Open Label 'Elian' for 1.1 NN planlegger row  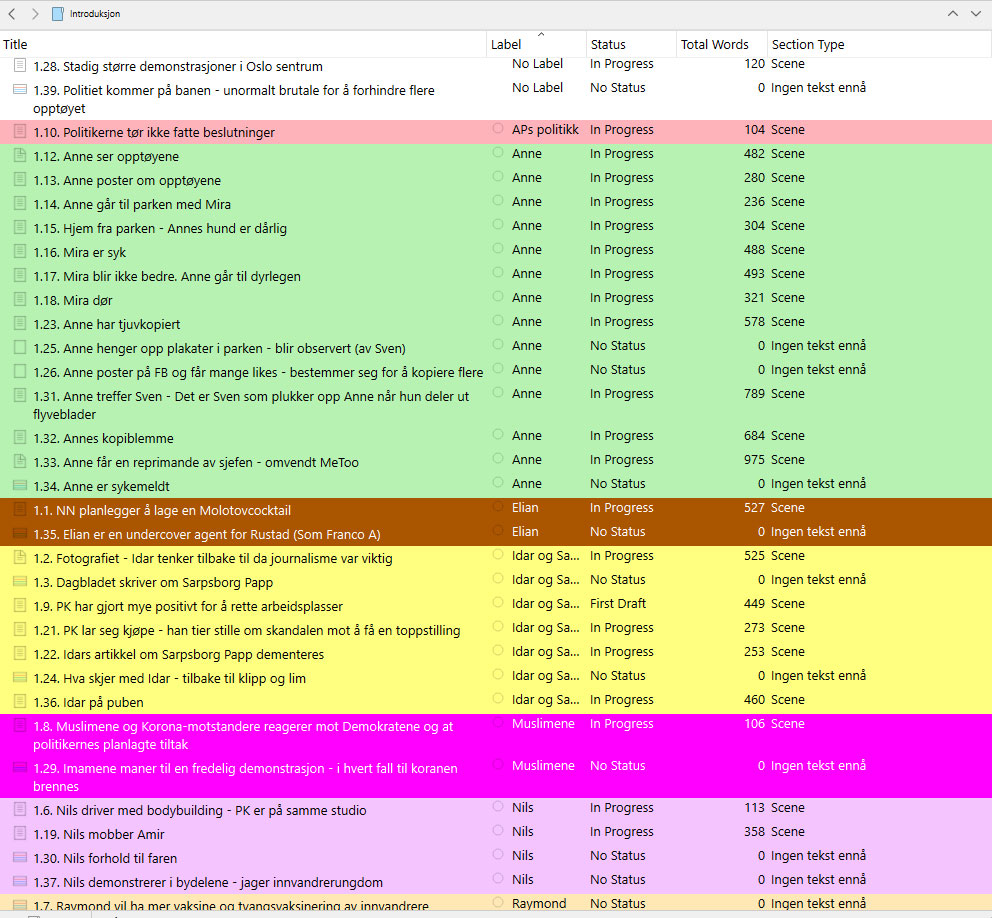point(525,507)
